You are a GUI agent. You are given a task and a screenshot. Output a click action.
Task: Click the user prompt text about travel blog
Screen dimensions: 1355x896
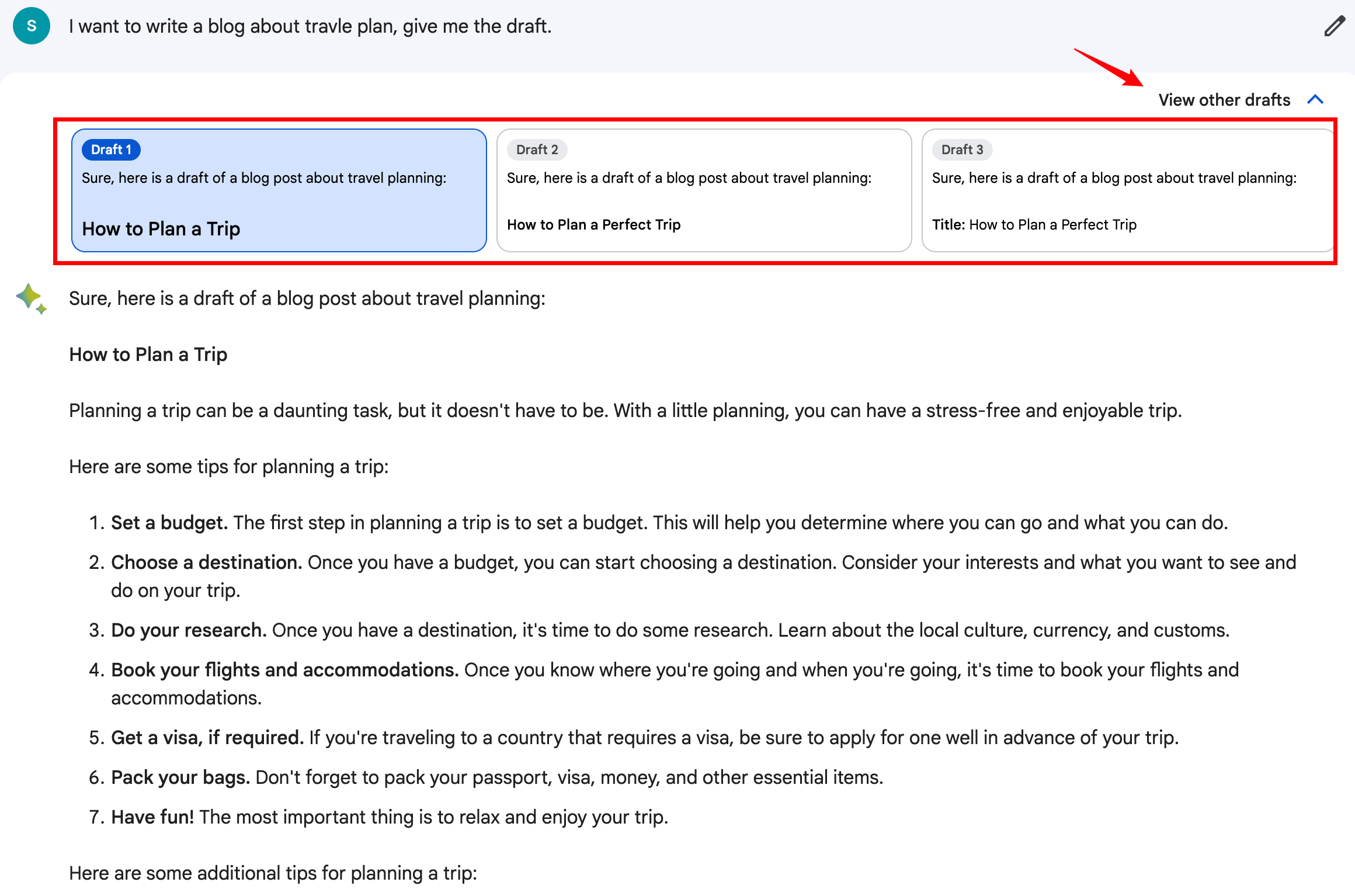[310, 26]
